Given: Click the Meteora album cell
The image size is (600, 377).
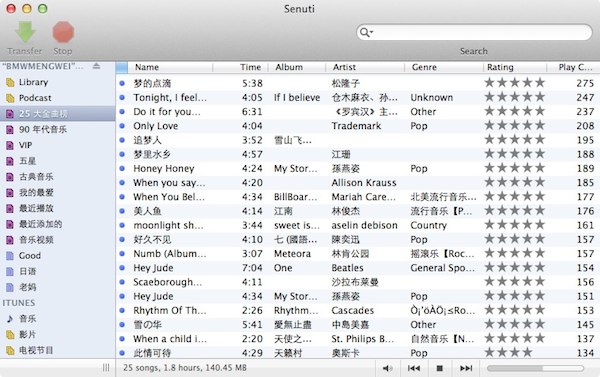Looking at the screenshot, I should (292, 253).
